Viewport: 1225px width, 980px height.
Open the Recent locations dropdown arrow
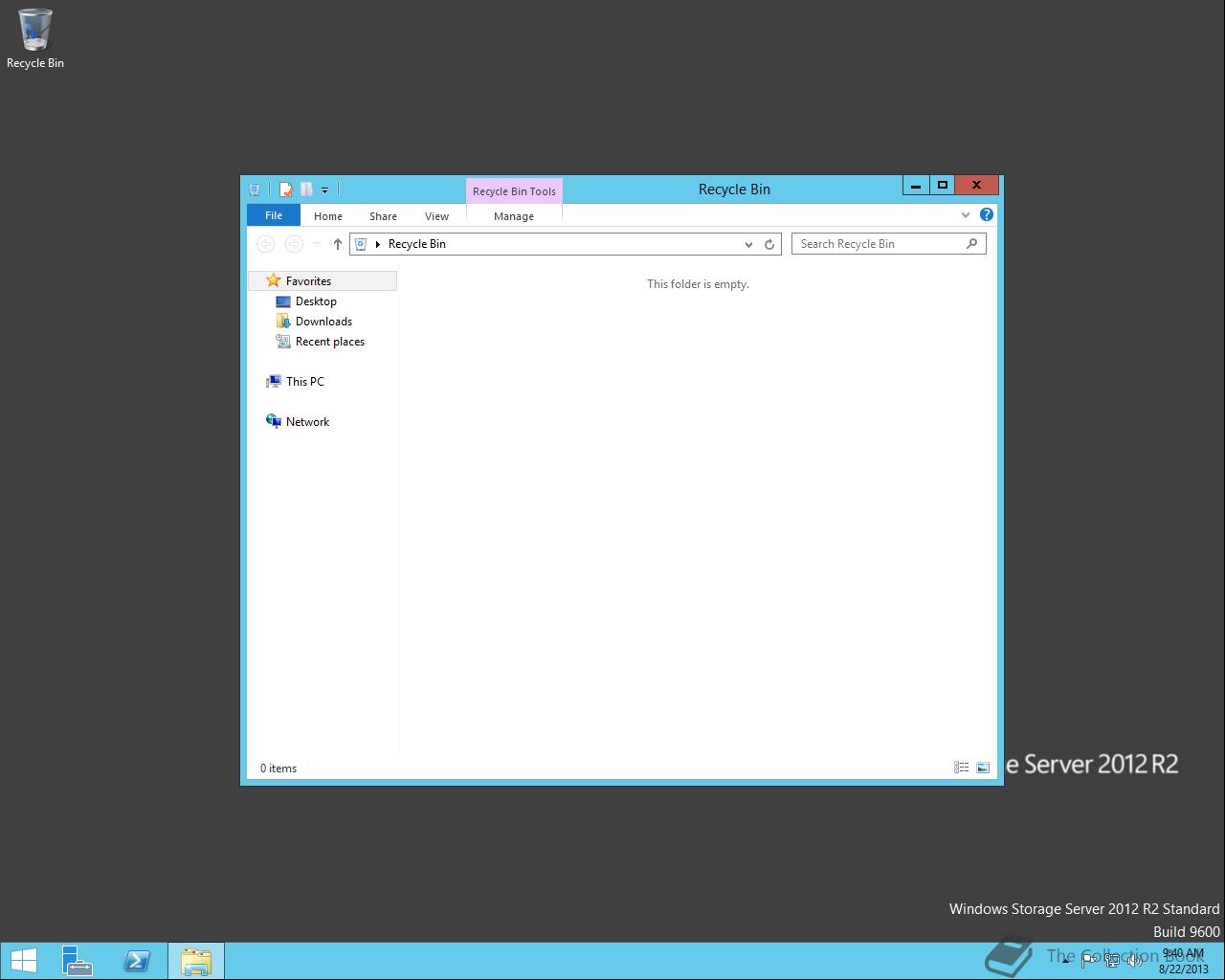317,244
